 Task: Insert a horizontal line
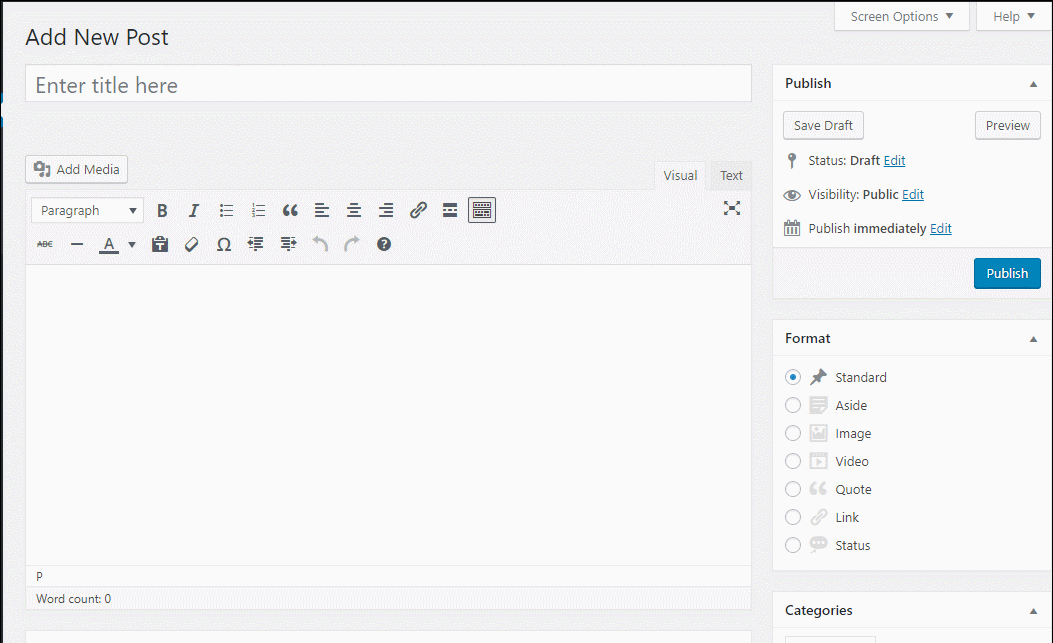pyautogui.click(x=77, y=244)
